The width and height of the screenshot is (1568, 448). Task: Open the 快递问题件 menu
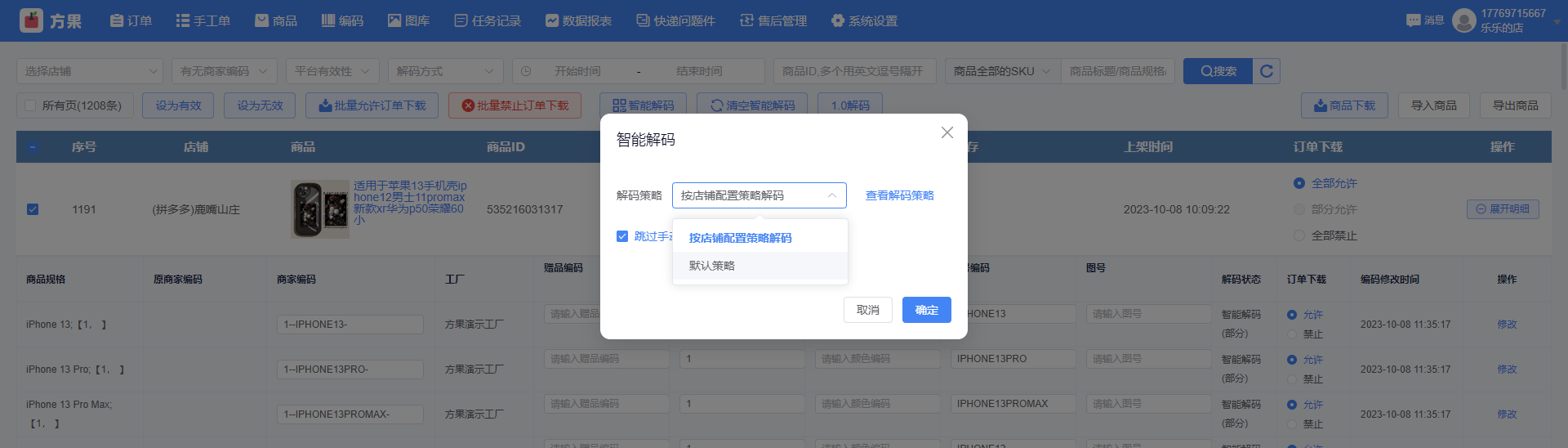(675, 20)
